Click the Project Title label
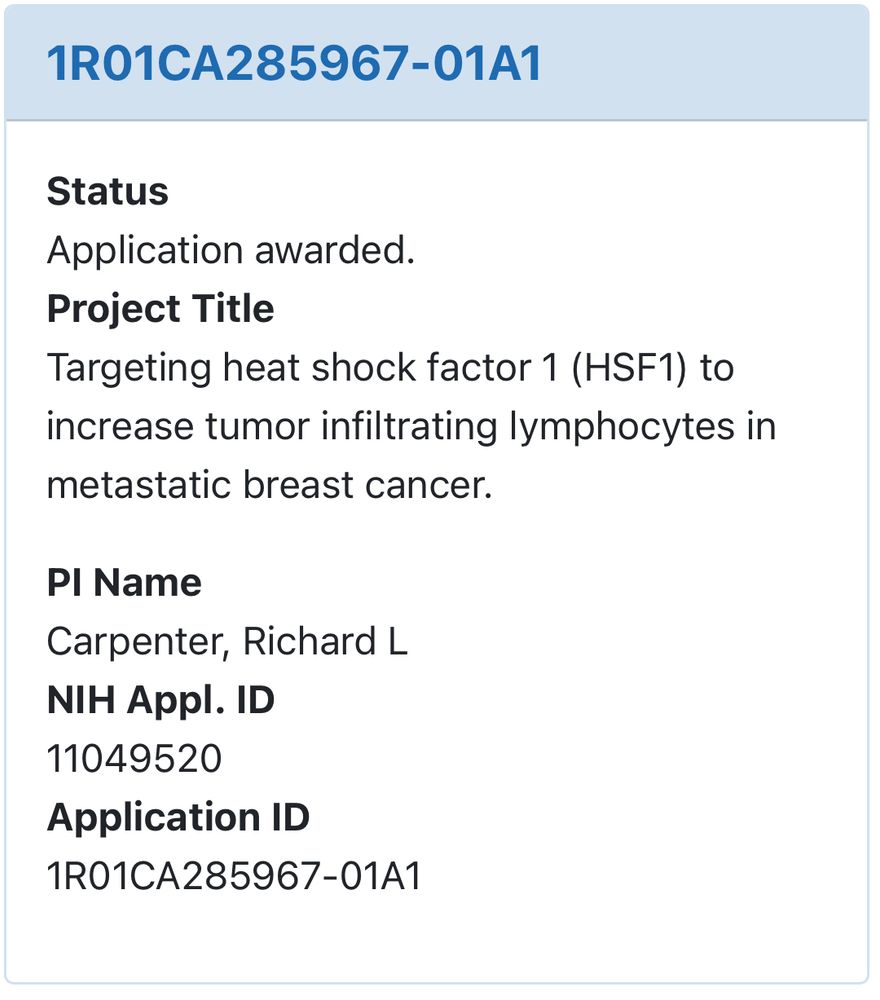 click(x=161, y=309)
